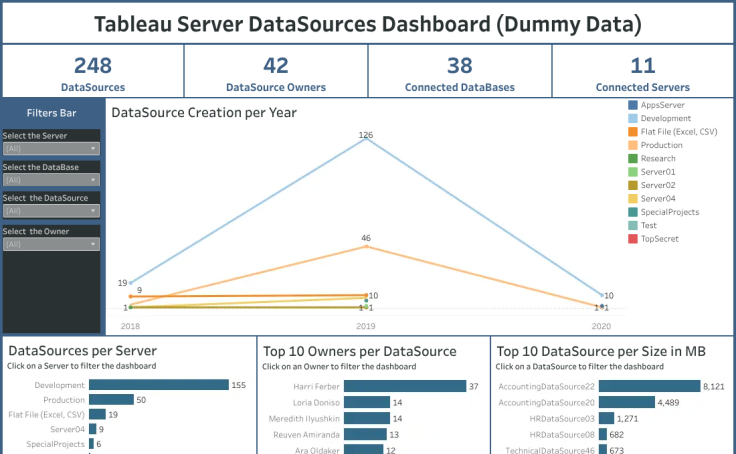
Task: Open the Select the Owner dropdown
Action: coord(51,245)
